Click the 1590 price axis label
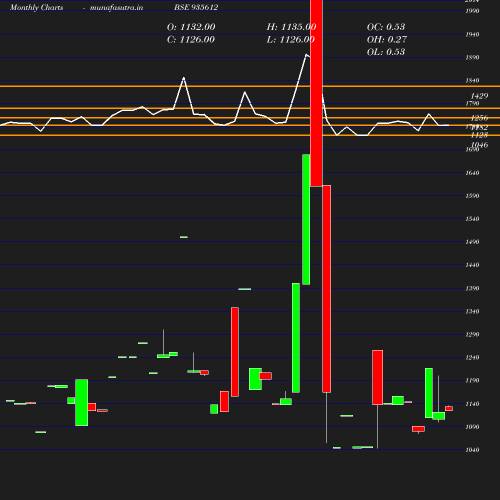This screenshot has width=500, height=500. coord(472,196)
